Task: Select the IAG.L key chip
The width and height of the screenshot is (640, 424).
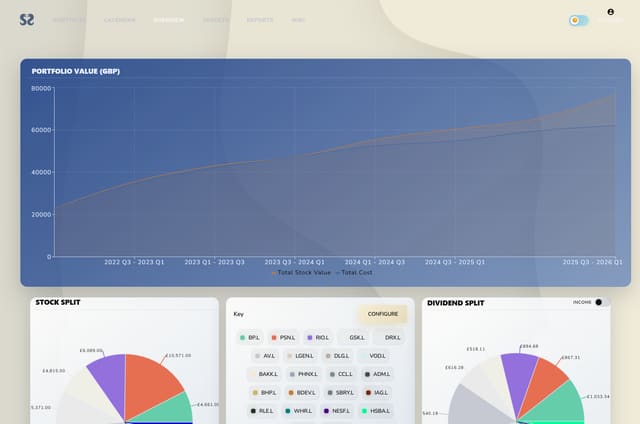Action: coord(377,393)
